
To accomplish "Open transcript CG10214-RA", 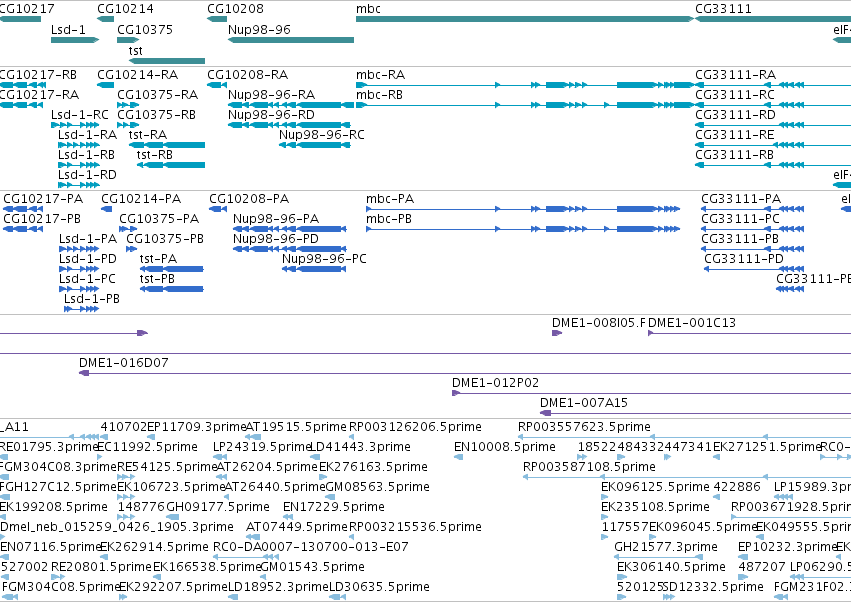I will pyautogui.click(x=106, y=85).
